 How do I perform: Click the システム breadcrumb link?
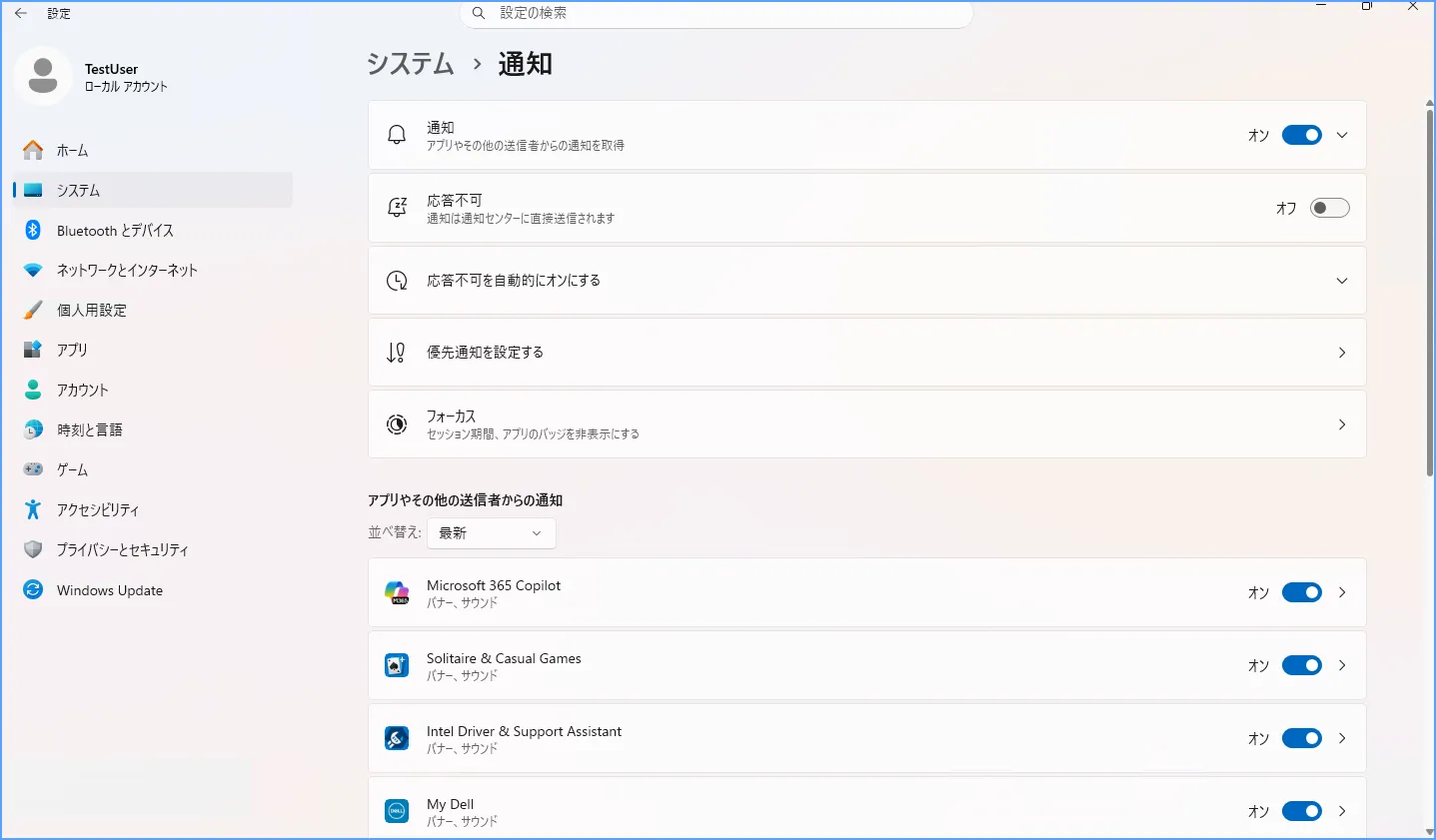tap(411, 64)
